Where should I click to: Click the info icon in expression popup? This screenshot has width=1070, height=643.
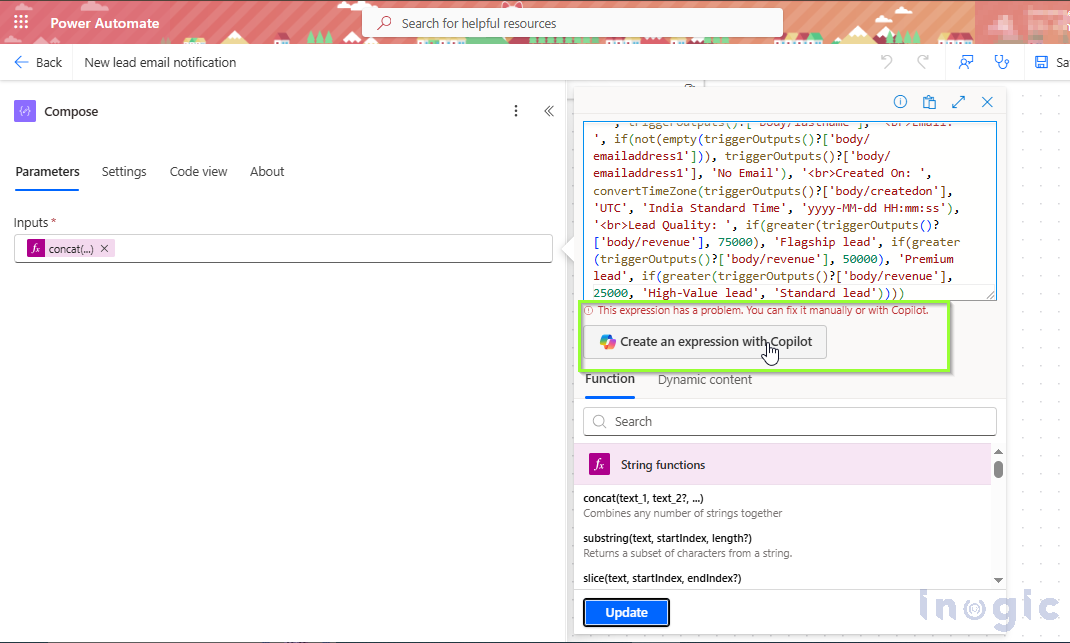tap(900, 102)
